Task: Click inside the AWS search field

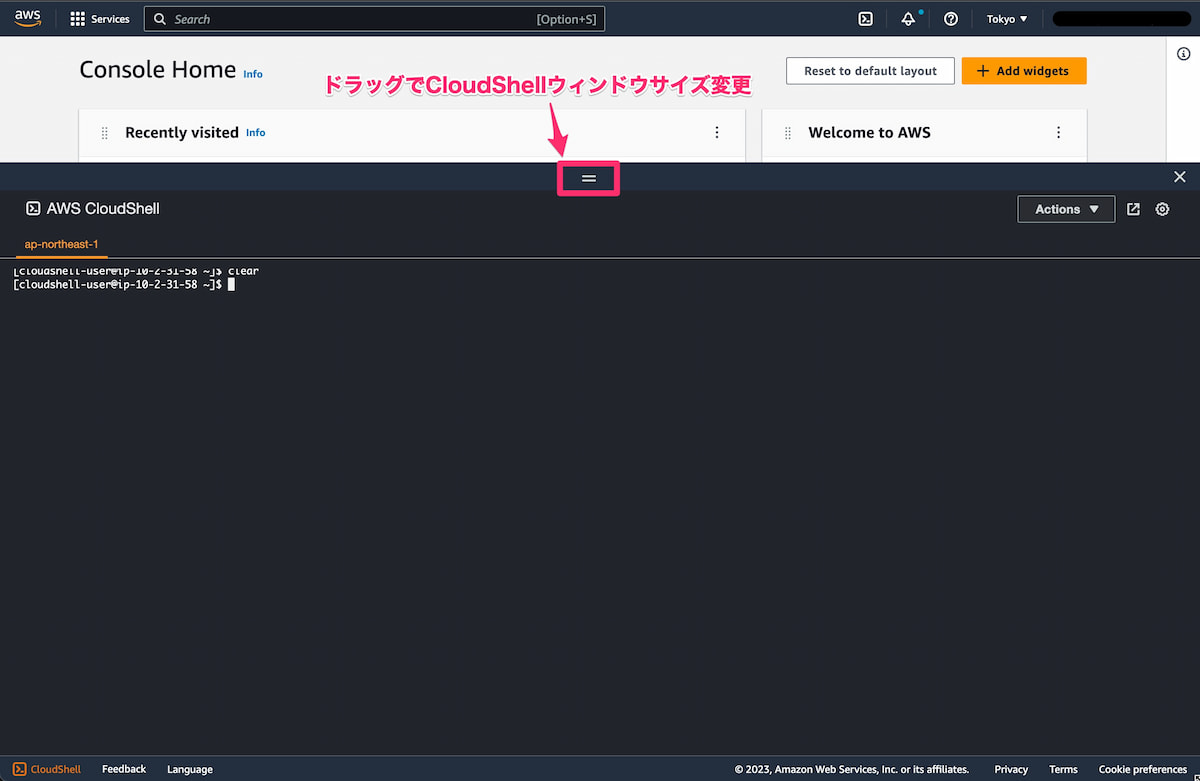Action: [x=374, y=18]
